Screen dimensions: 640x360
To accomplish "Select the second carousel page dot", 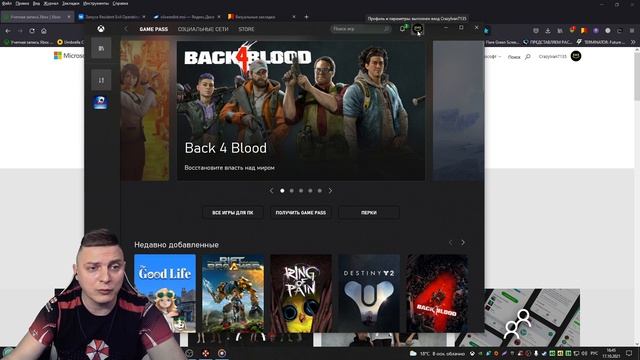I will pyautogui.click(x=291, y=191).
